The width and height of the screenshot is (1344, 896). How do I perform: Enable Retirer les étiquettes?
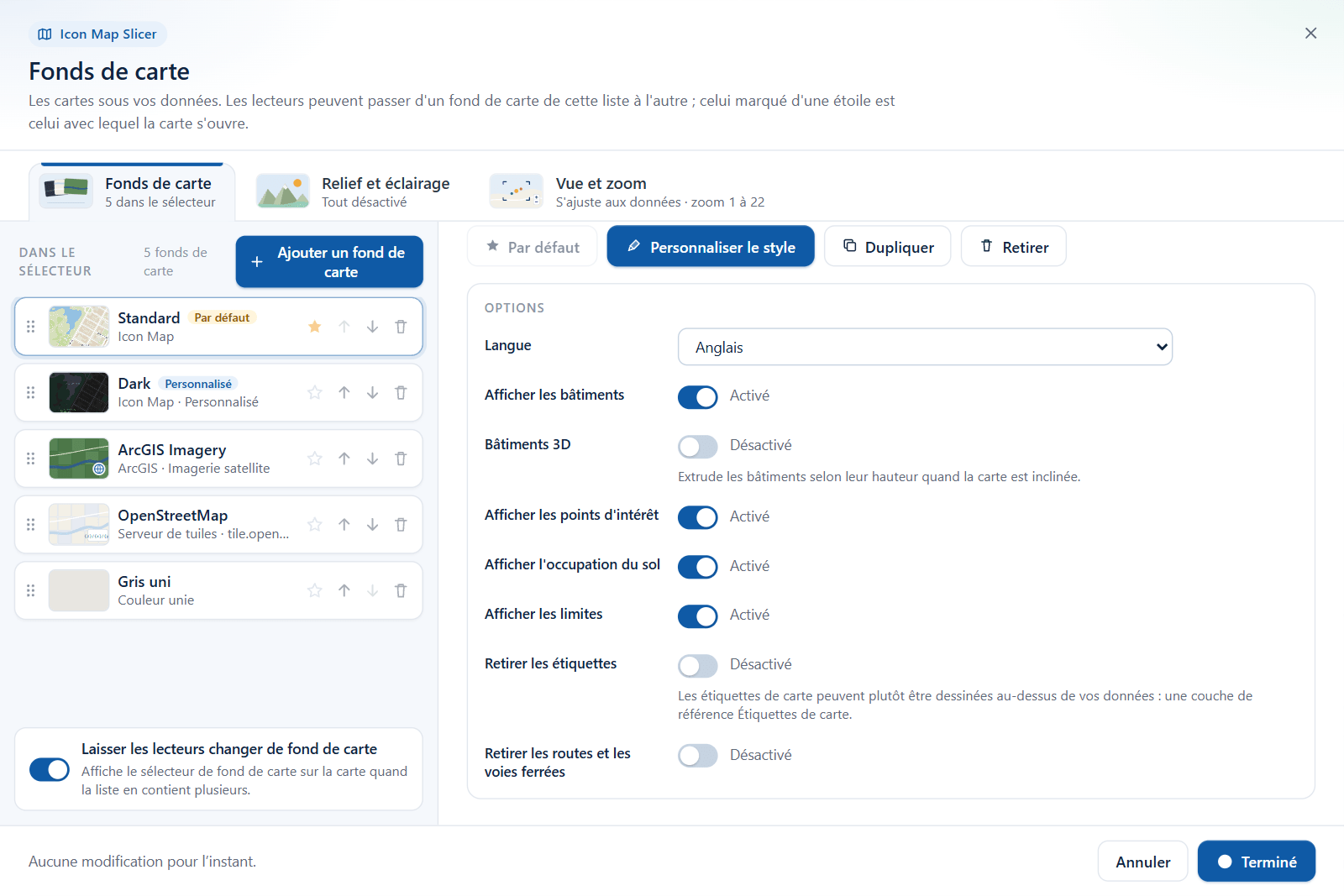[698, 666]
